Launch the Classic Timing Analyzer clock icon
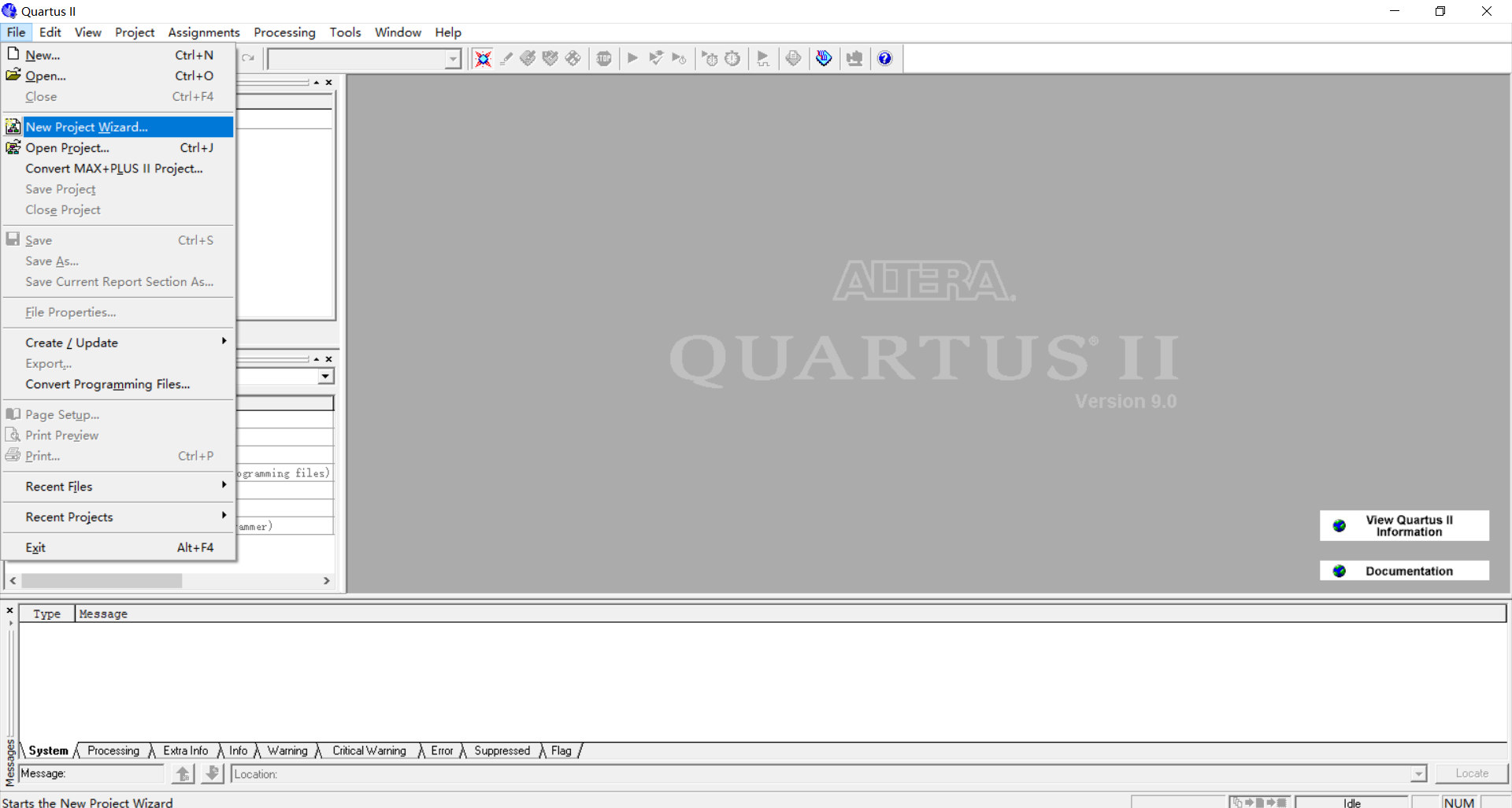Screen dimensions: 1512x808 (732, 57)
